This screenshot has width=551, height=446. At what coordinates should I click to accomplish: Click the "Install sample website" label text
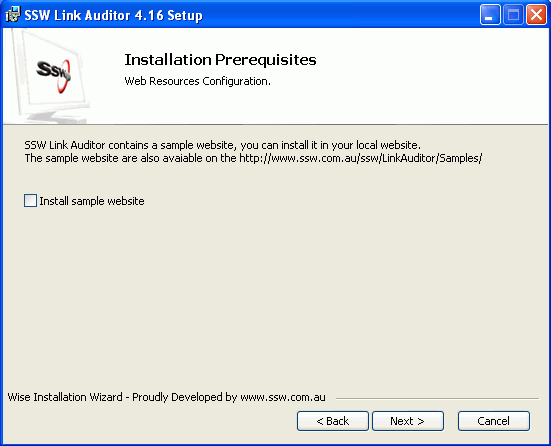click(92, 201)
